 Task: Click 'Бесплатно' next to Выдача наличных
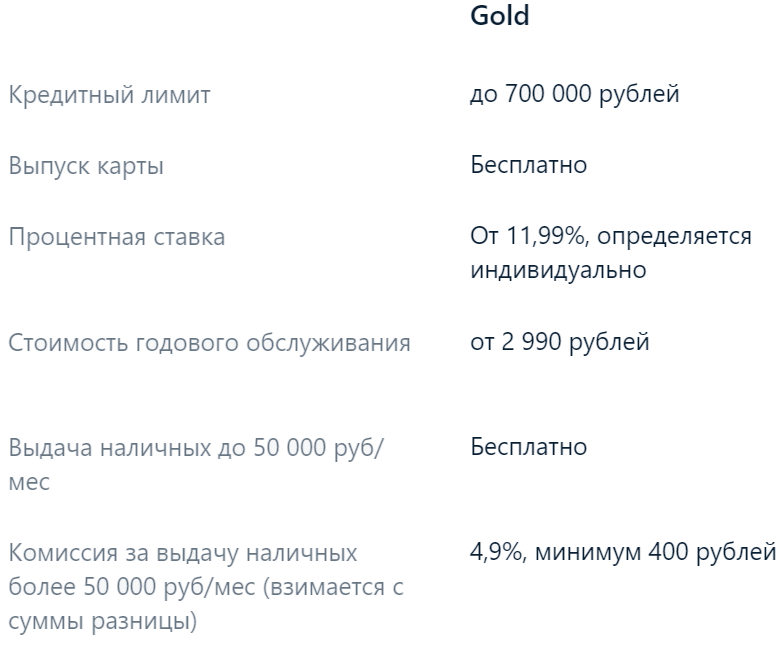point(528,447)
